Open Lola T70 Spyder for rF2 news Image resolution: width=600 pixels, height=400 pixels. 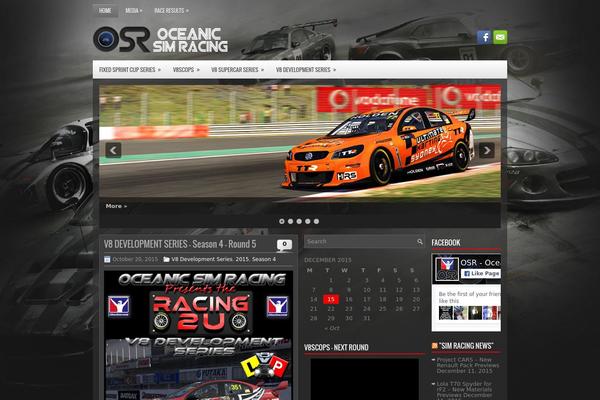(x=465, y=390)
